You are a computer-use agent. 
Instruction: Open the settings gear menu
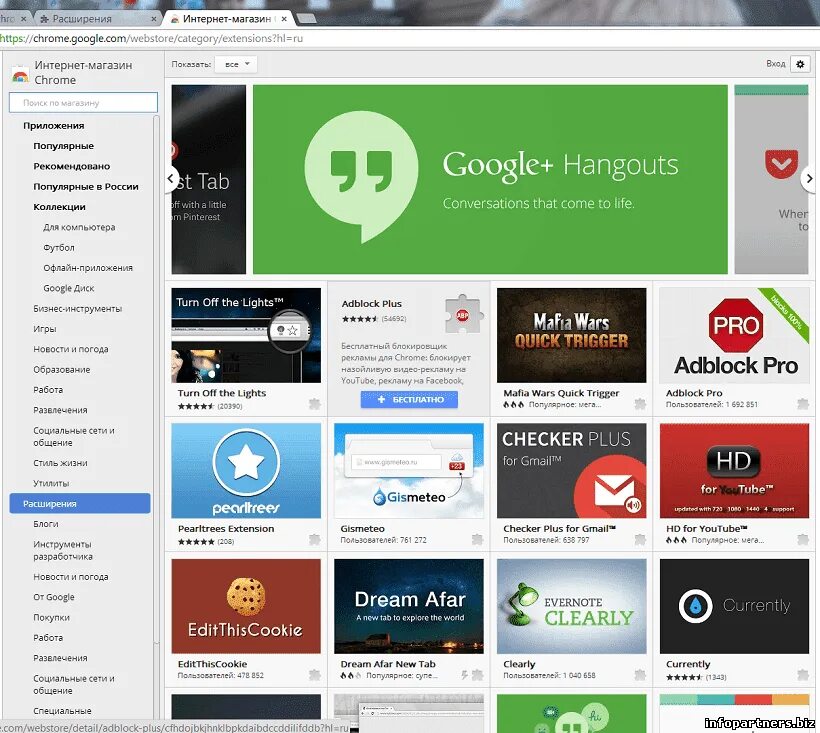tap(800, 64)
